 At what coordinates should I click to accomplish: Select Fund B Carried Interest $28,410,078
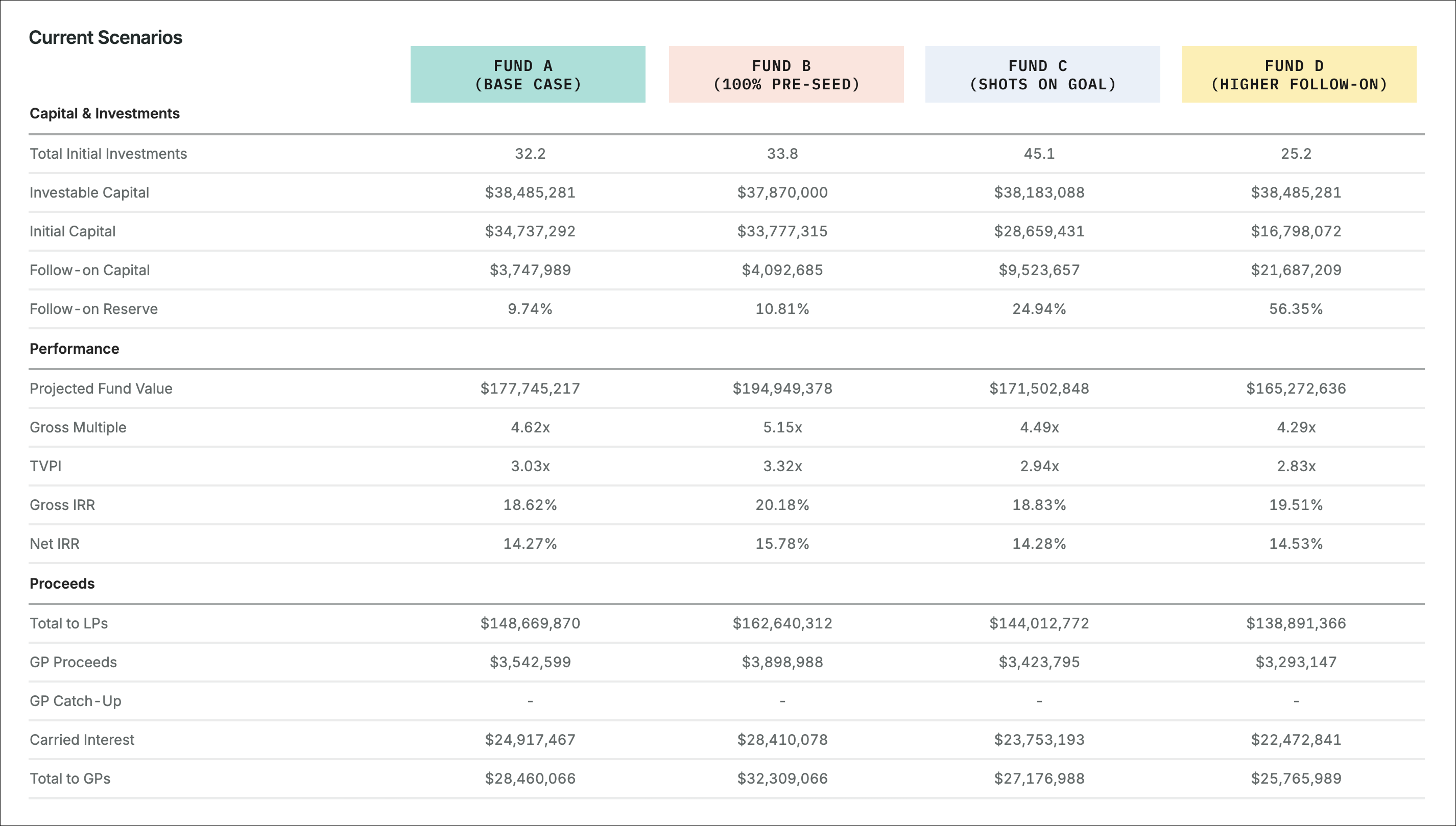tap(782, 740)
